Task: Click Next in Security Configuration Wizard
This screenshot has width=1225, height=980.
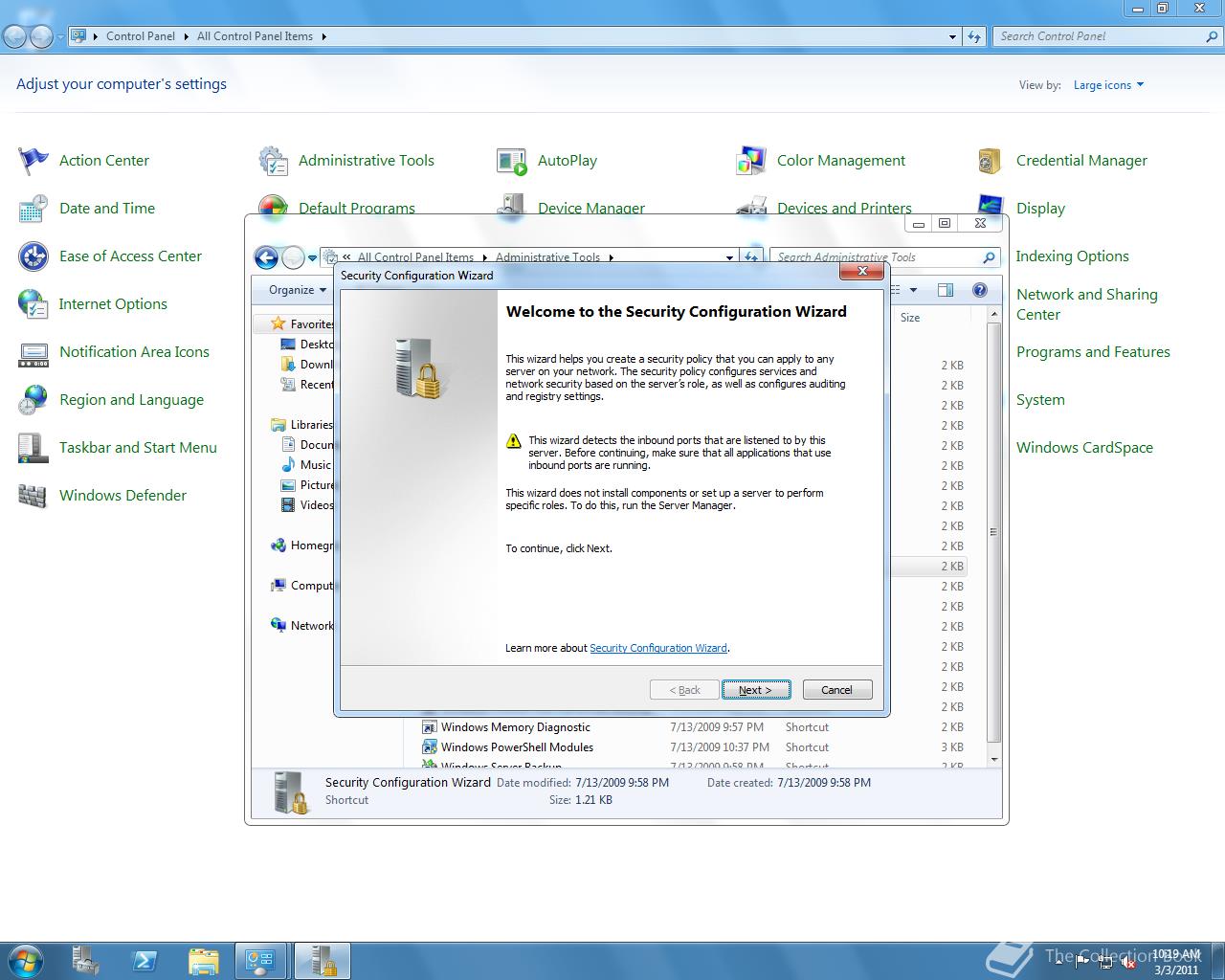Action: 755,690
